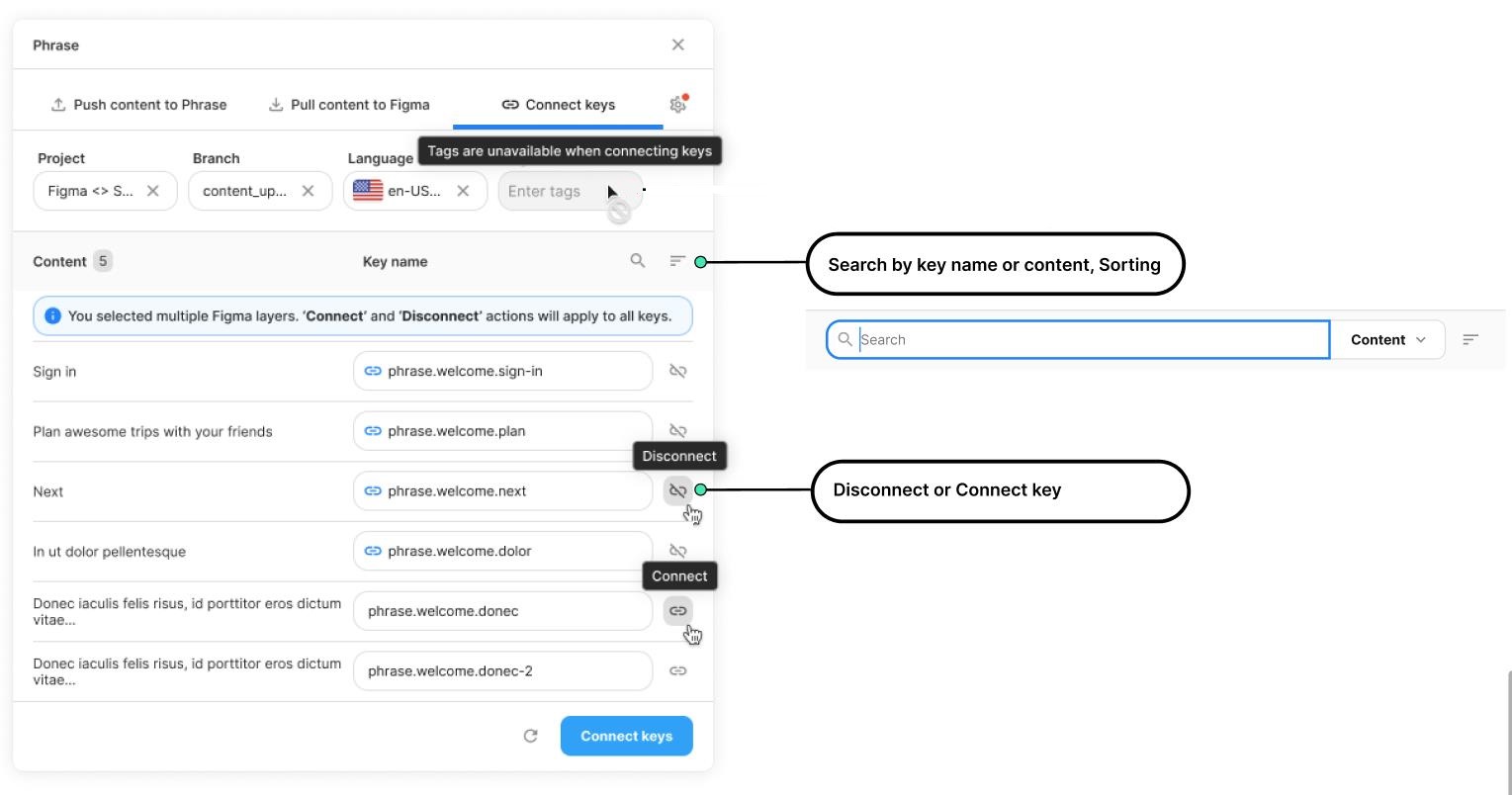
Task: Click link icon in phrase.welcome.next field
Action: pyautogui.click(x=373, y=490)
